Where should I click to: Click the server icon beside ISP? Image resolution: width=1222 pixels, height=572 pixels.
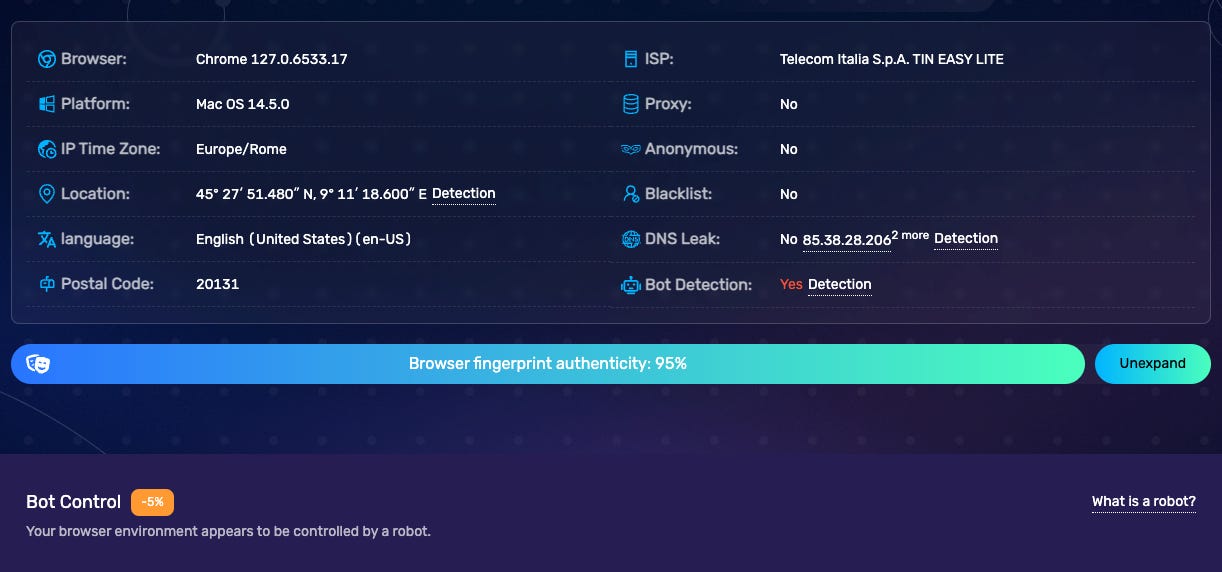(x=631, y=59)
